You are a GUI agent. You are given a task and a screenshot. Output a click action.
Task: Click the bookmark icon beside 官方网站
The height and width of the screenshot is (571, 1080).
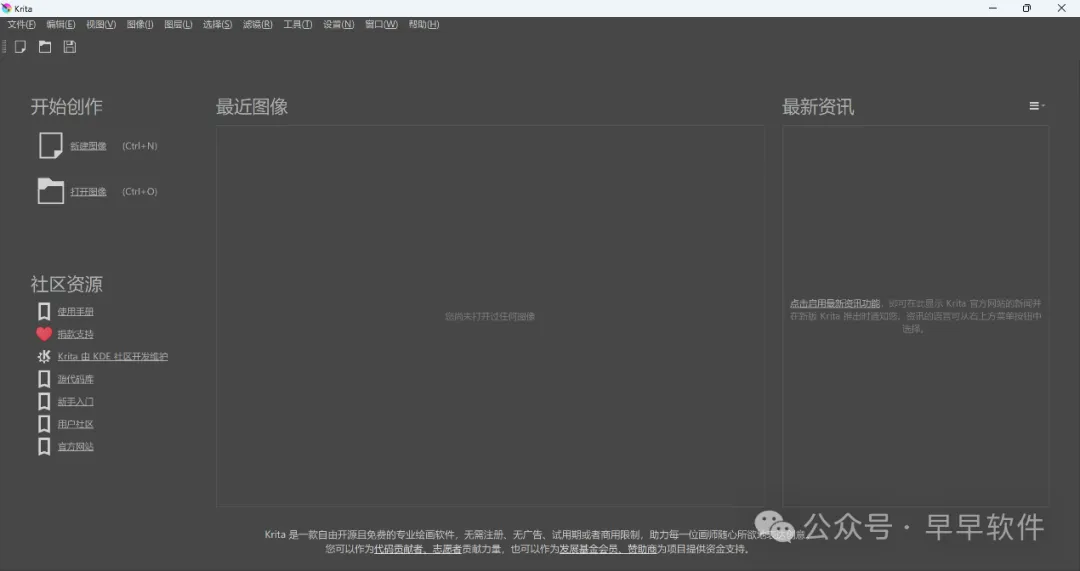click(x=44, y=446)
